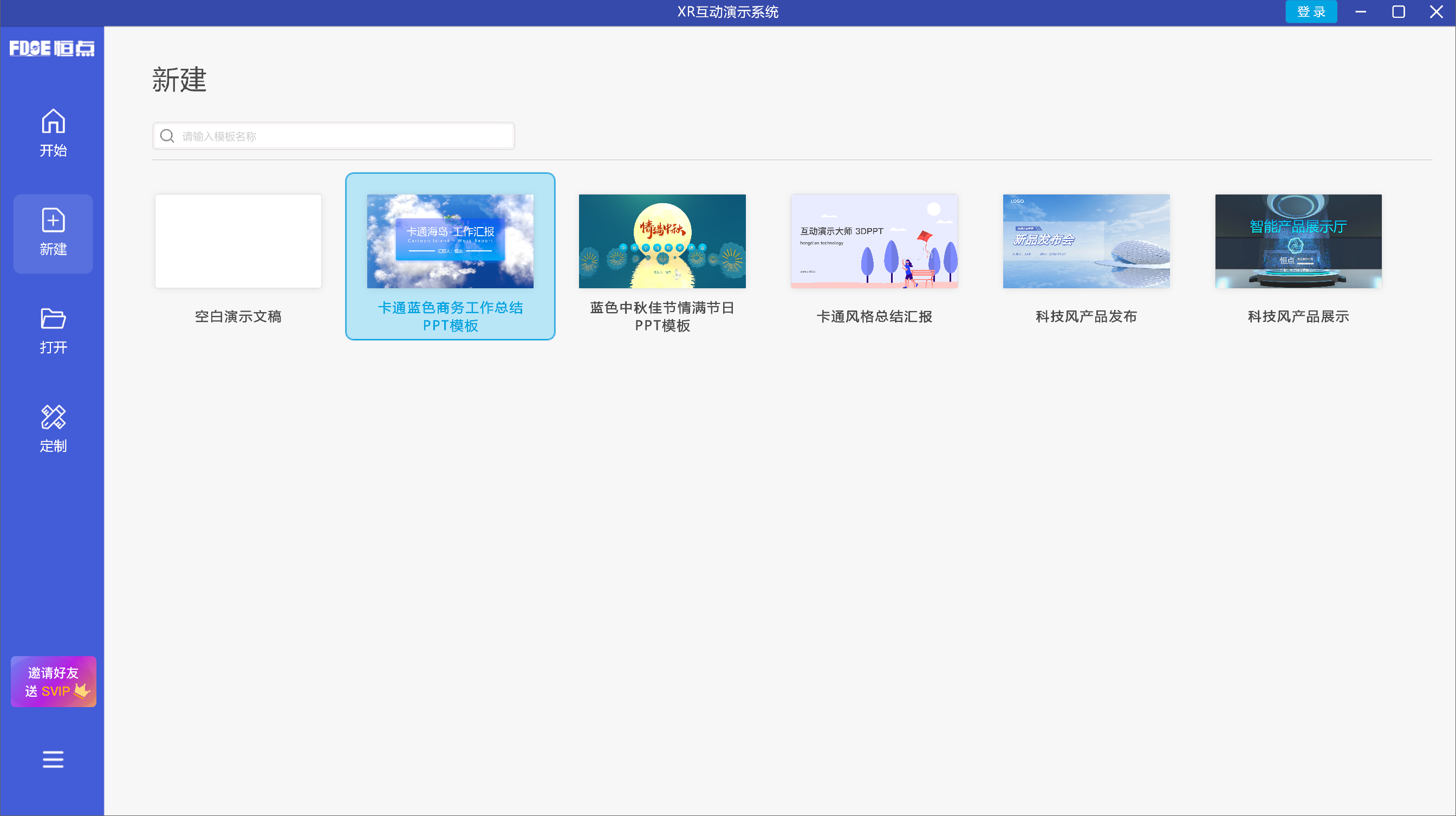Click the FDGE 恒点 logo

52,49
